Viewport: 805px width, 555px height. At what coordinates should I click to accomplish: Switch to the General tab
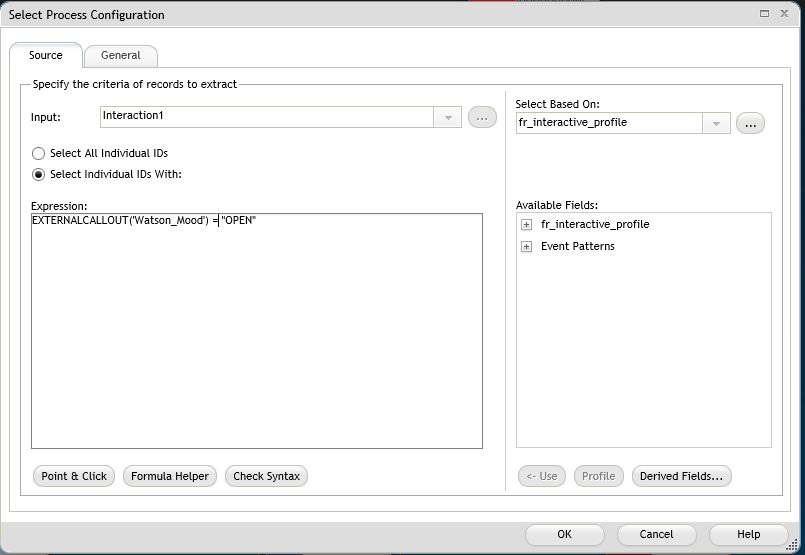(x=121, y=55)
